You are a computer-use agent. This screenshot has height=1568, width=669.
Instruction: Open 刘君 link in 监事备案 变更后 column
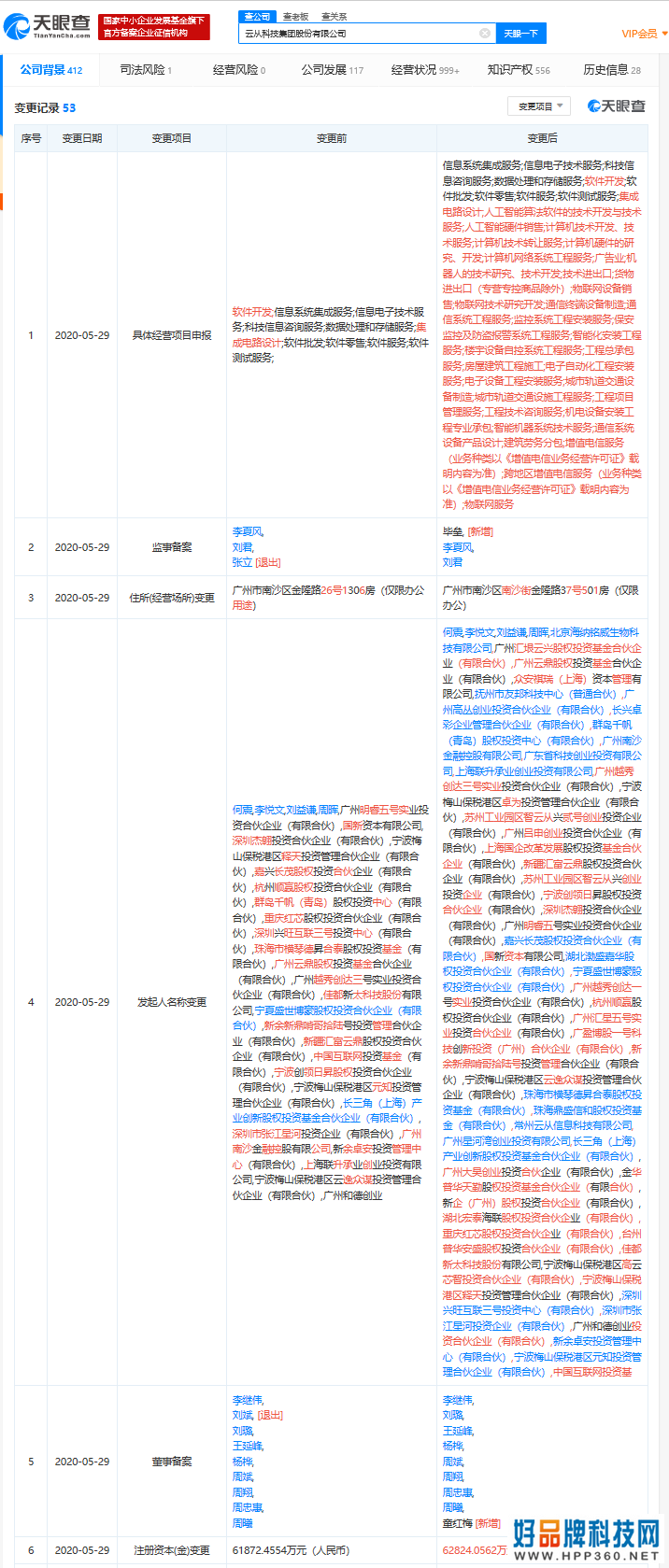pyautogui.click(x=452, y=562)
